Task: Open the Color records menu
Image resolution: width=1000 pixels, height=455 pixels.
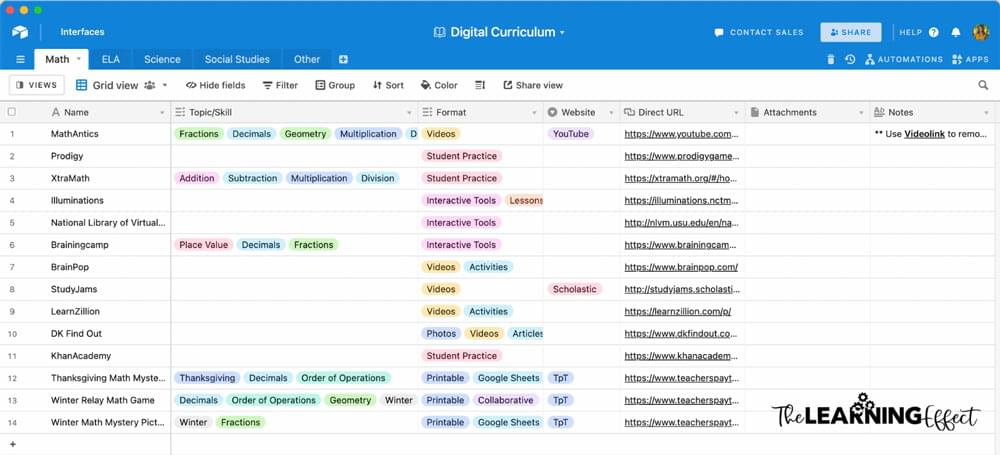Action: [x=439, y=85]
